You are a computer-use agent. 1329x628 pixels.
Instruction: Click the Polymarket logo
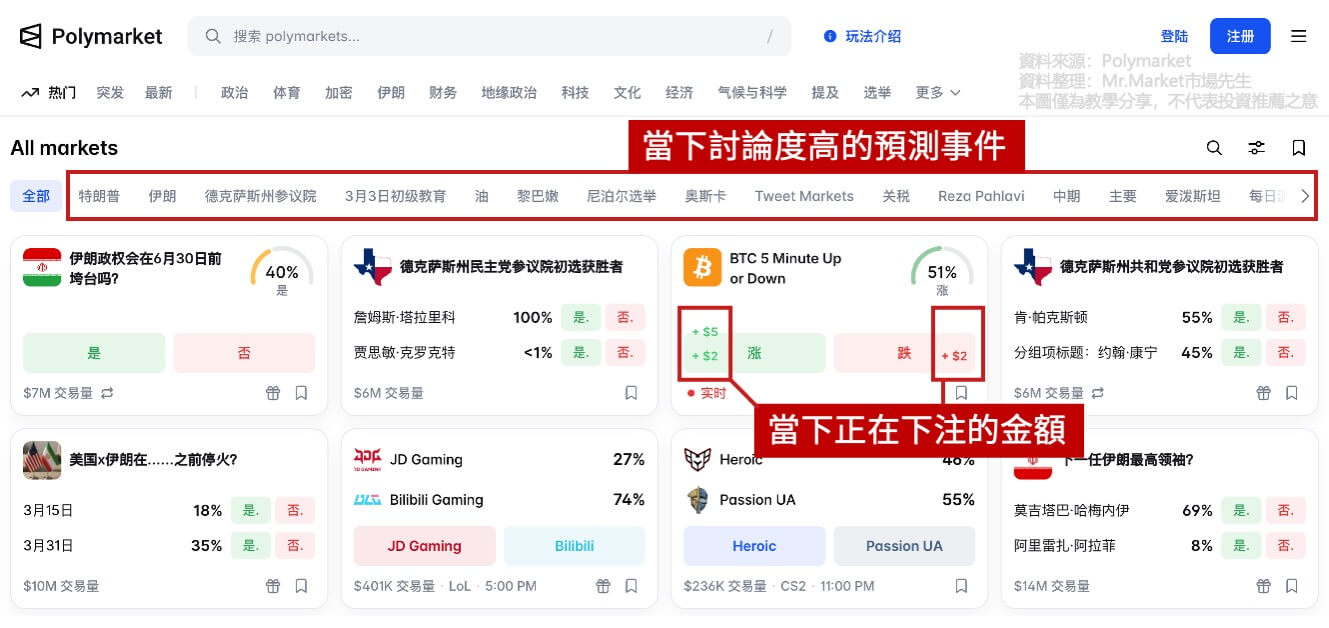coord(91,36)
